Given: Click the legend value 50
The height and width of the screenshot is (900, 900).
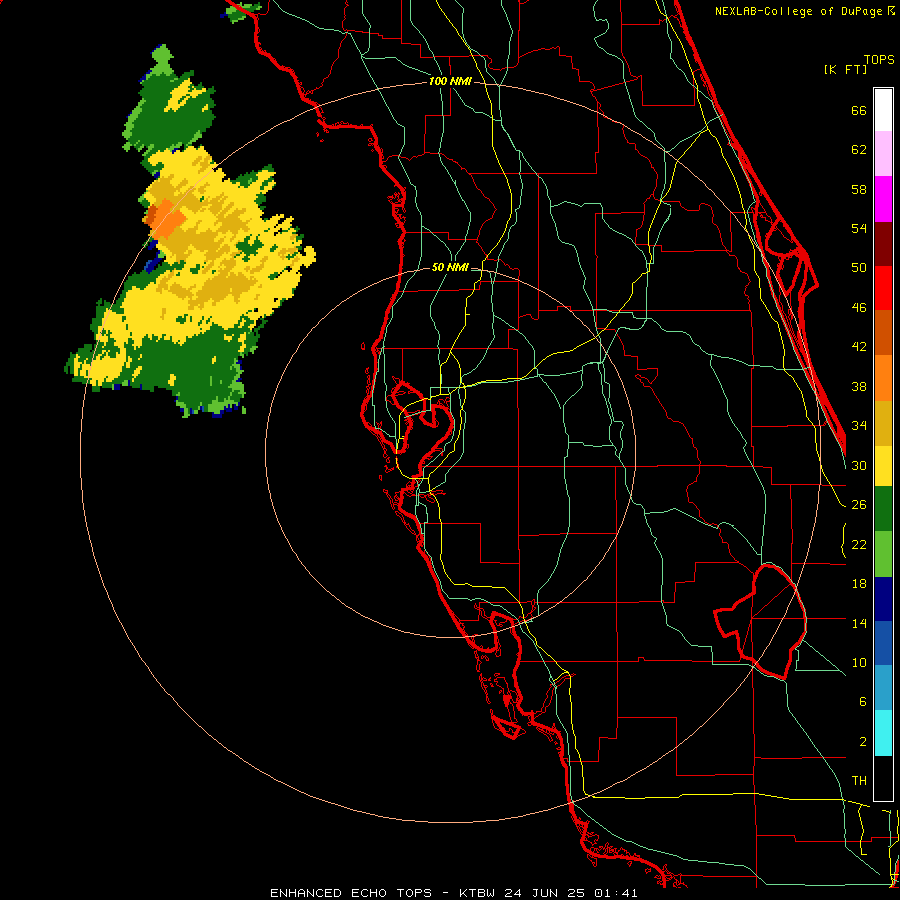Looking at the screenshot, I should click(859, 268).
